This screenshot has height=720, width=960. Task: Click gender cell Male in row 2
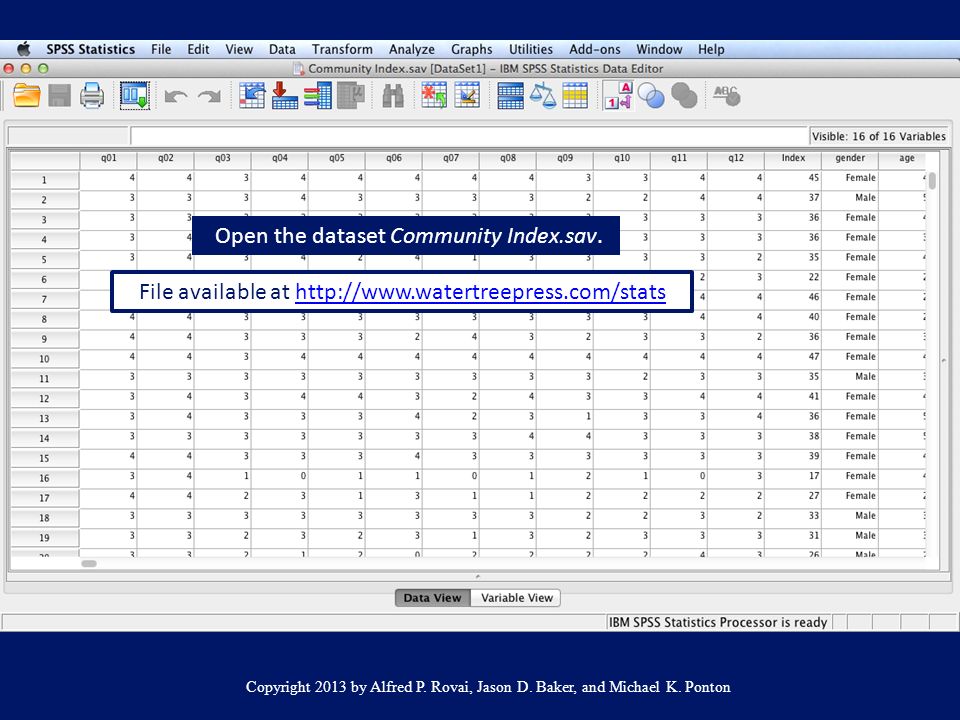click(x=850, y=198)
